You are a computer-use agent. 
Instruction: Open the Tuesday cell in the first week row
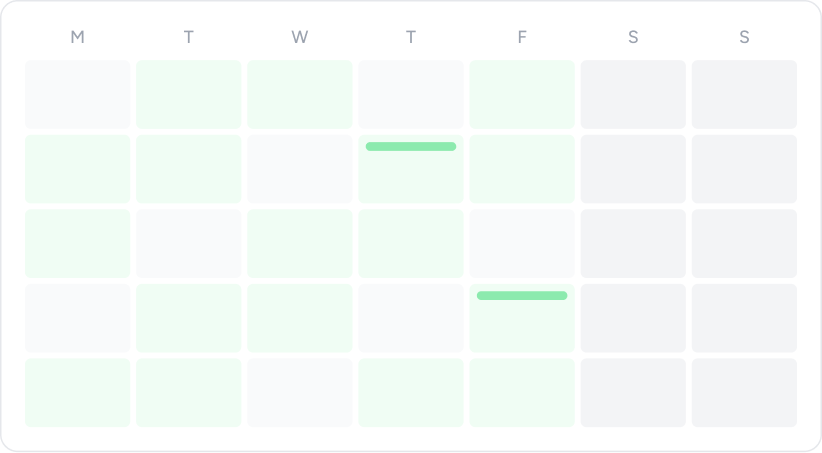coord(189,94)
